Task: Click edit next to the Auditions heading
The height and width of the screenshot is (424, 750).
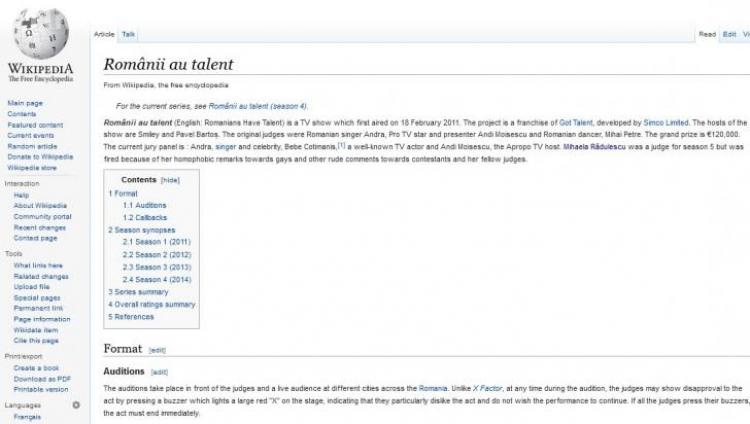Action: [159, 372]
